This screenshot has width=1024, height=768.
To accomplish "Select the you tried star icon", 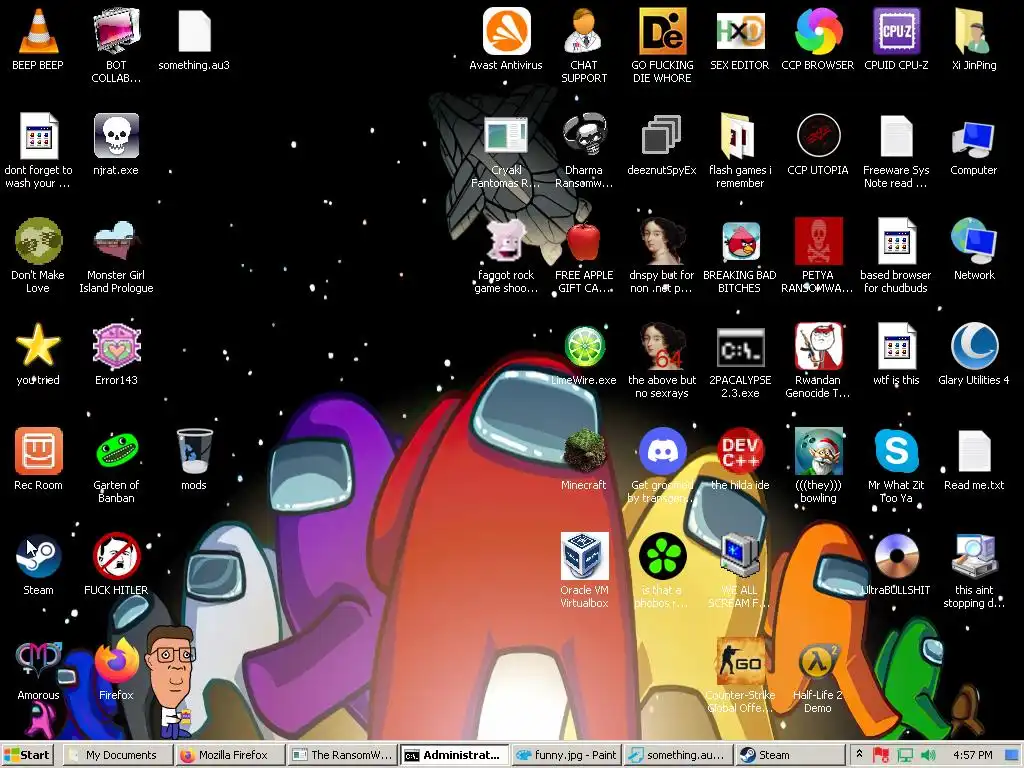I will (38, 345).
